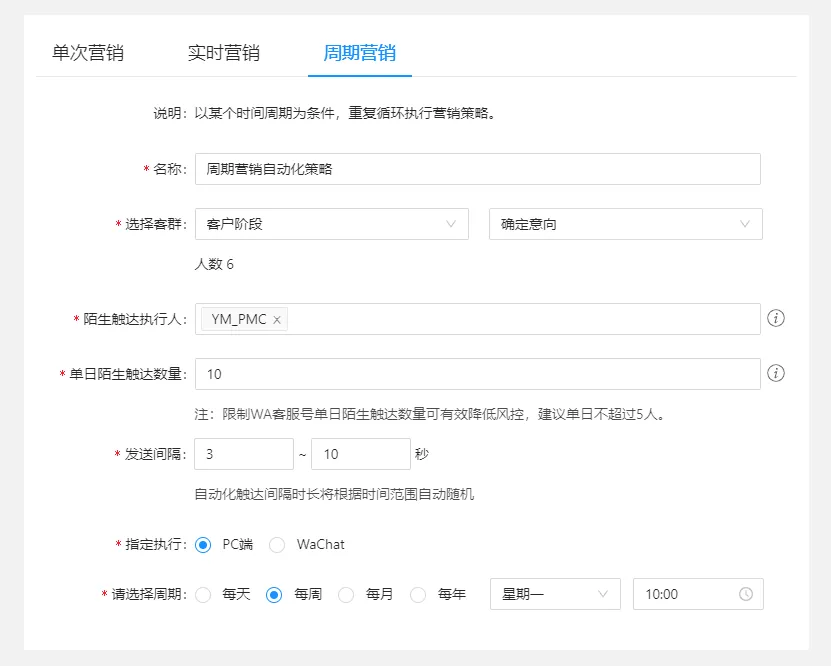The image size is (831, 666).
Task: Click the 10:00 time picker field
Action: click(698, 594)
